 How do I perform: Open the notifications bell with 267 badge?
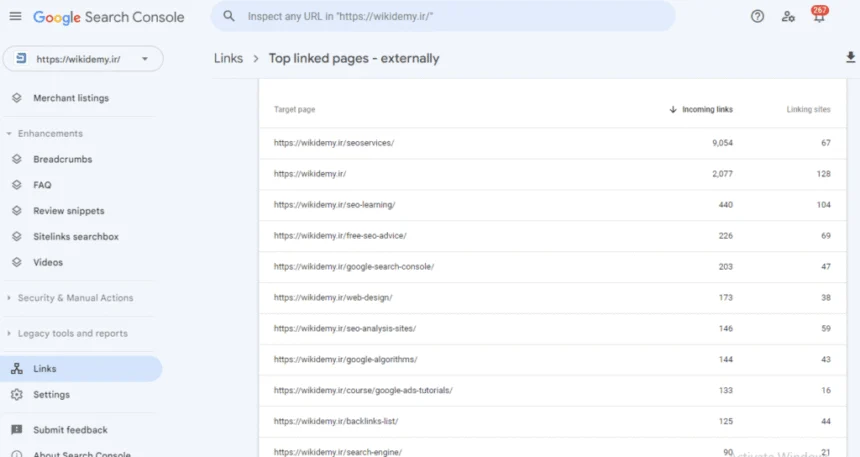[x=819, y=15]
